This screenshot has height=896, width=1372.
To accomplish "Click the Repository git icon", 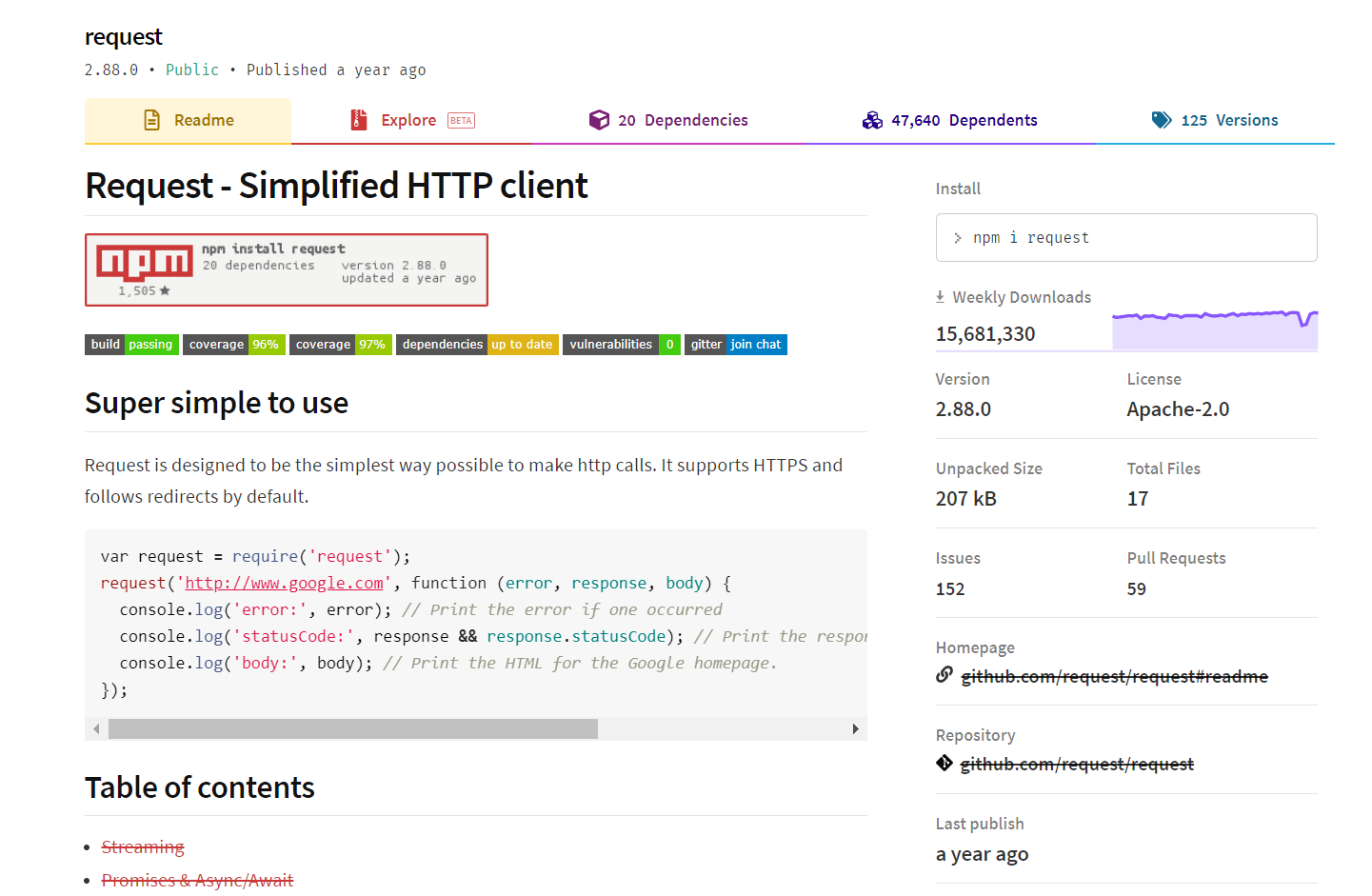I will click(x=944, y=762).
